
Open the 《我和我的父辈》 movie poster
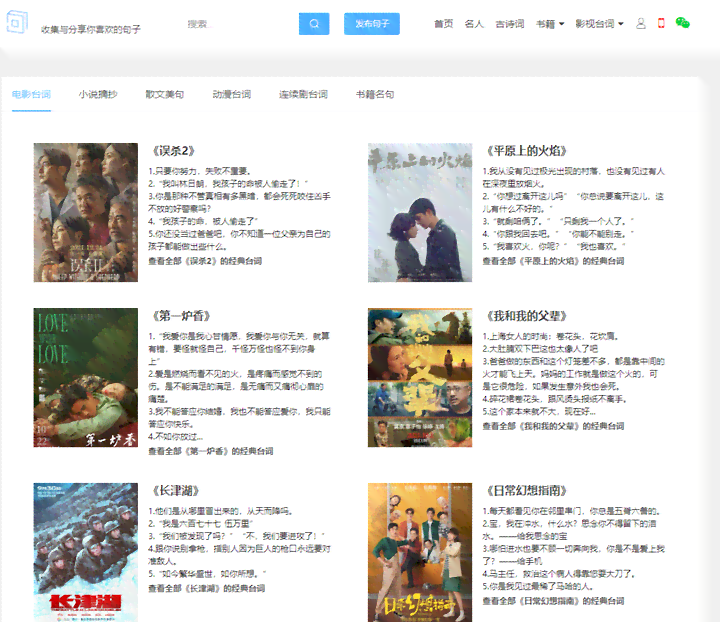click(420, 378)
